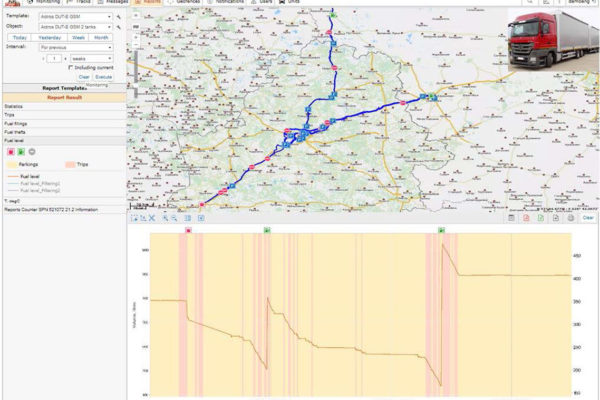
Task: Open the Users tab
Action: pos(262,2)
